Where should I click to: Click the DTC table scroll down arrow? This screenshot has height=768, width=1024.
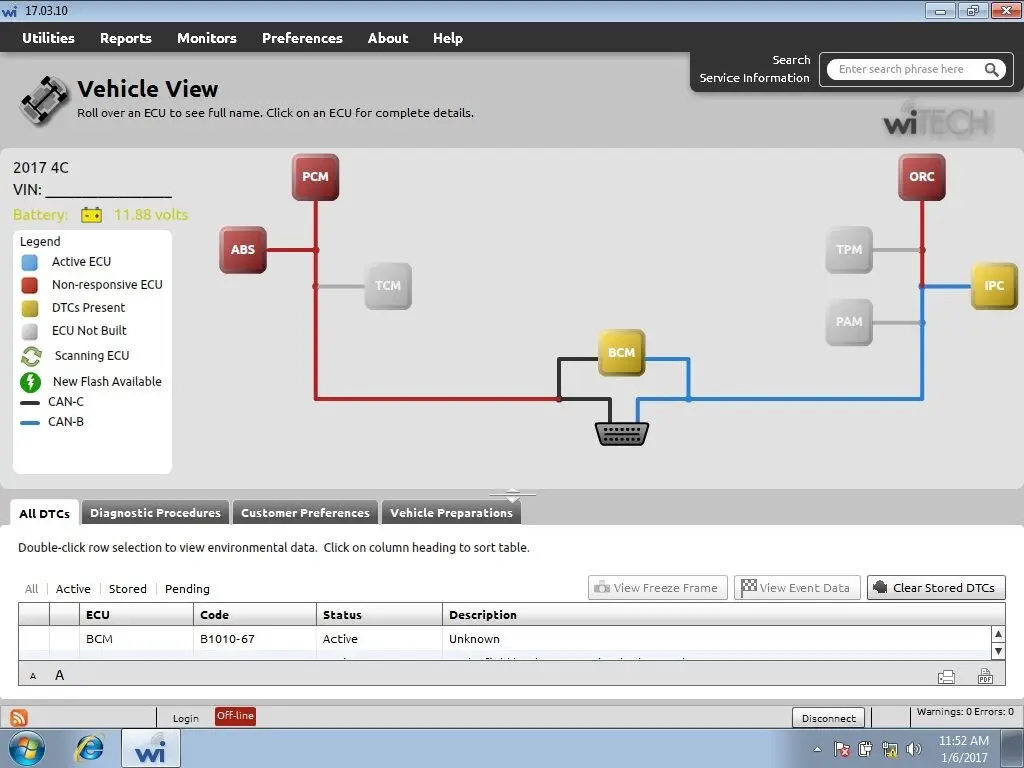tap(998, 651)
